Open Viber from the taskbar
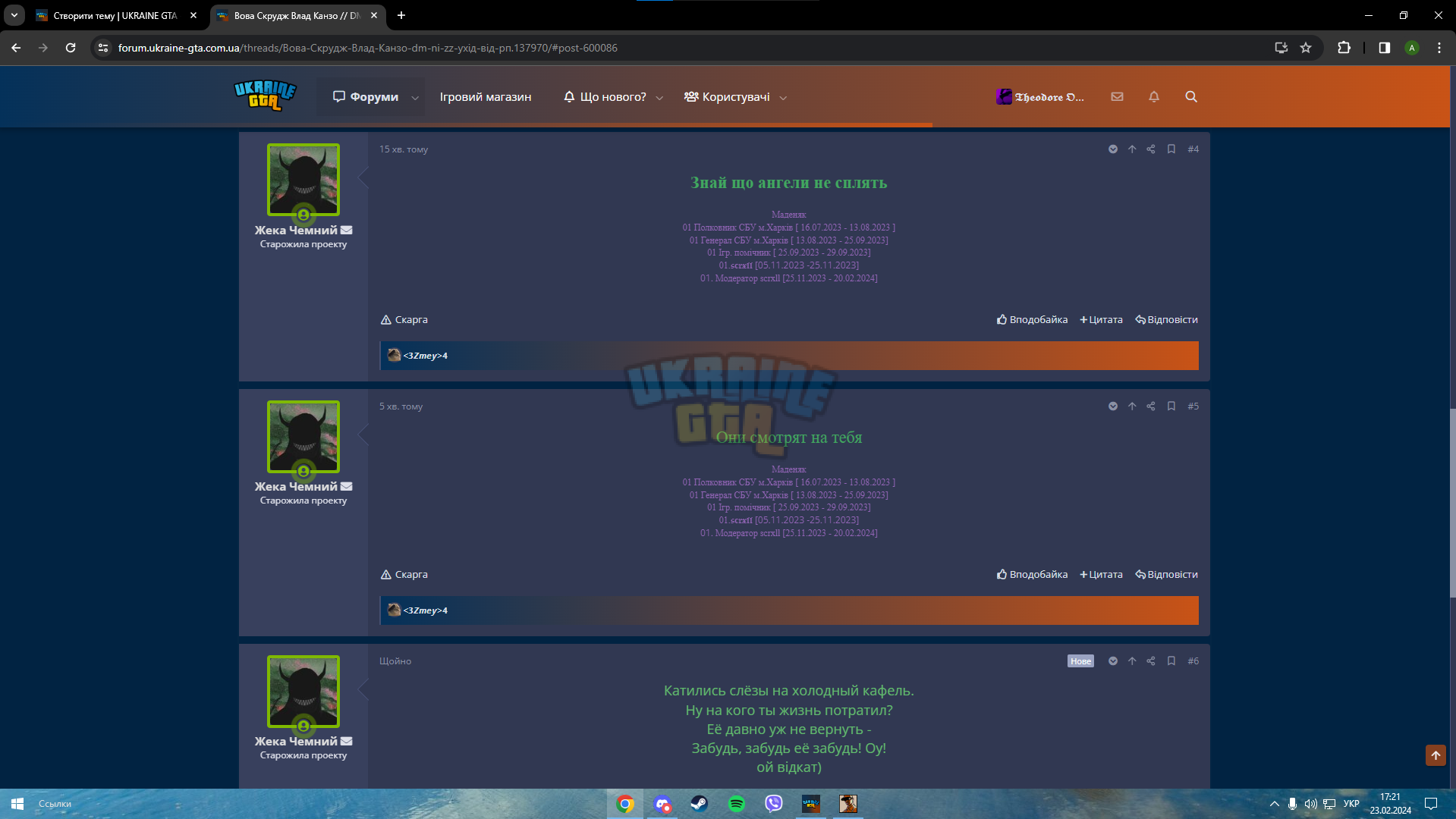Screen dimensions: 1456x819 pyautogui.click(x=774, y=804)
